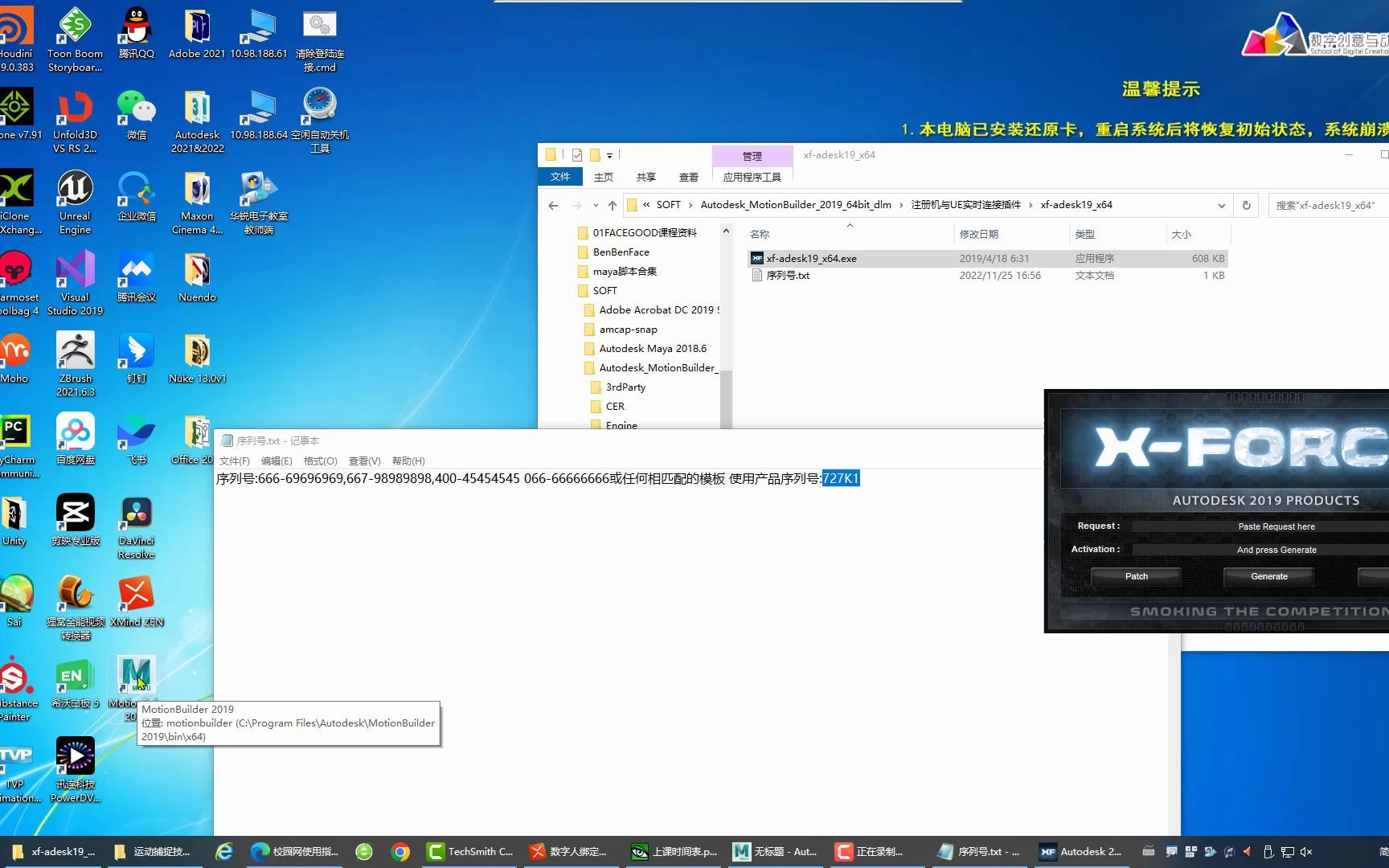Open the 剪映专业版 desktop icon
This screenshot has width=1389, height=868.
click(75, 520)
